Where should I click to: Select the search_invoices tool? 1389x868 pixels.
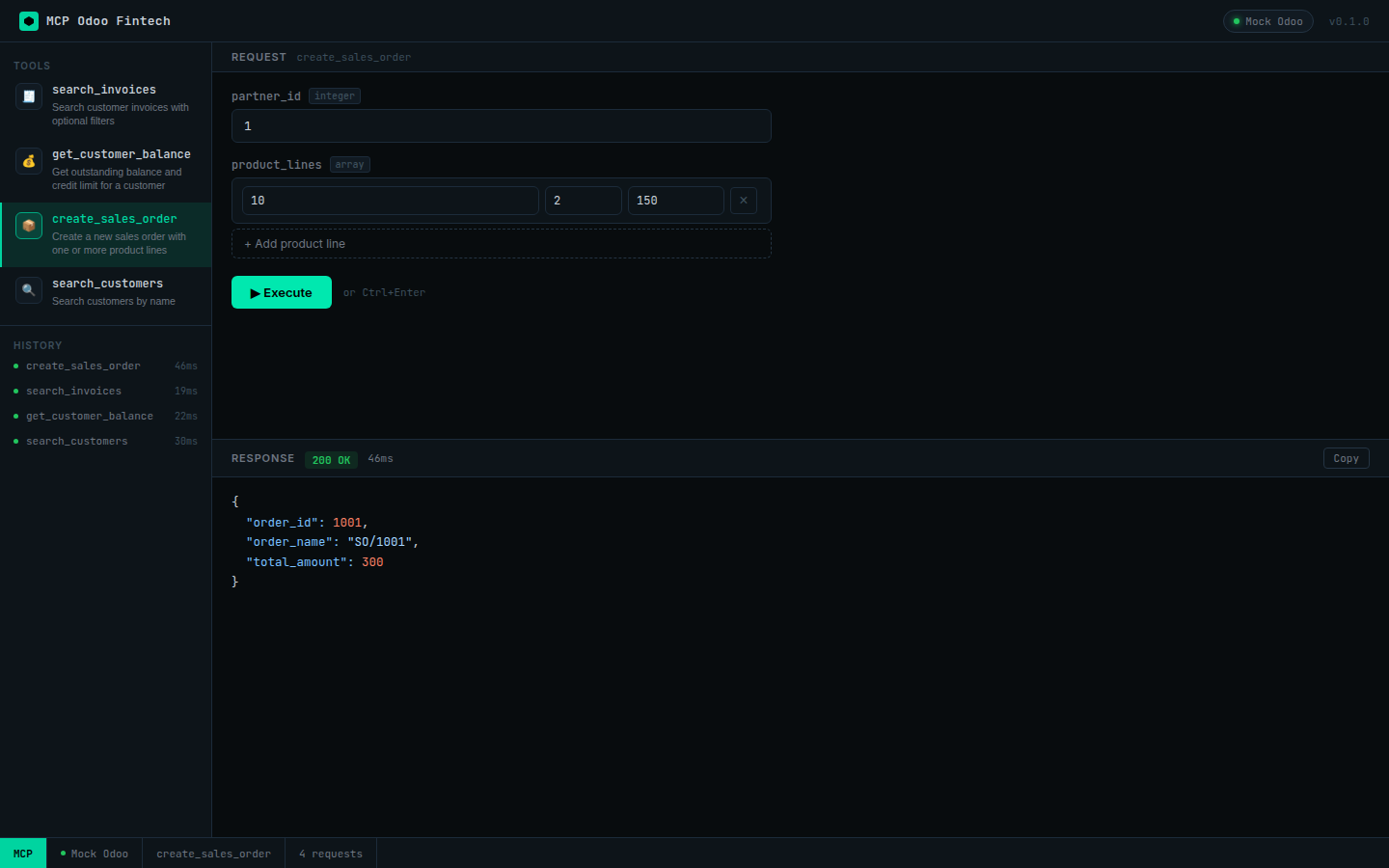[106, 105]
